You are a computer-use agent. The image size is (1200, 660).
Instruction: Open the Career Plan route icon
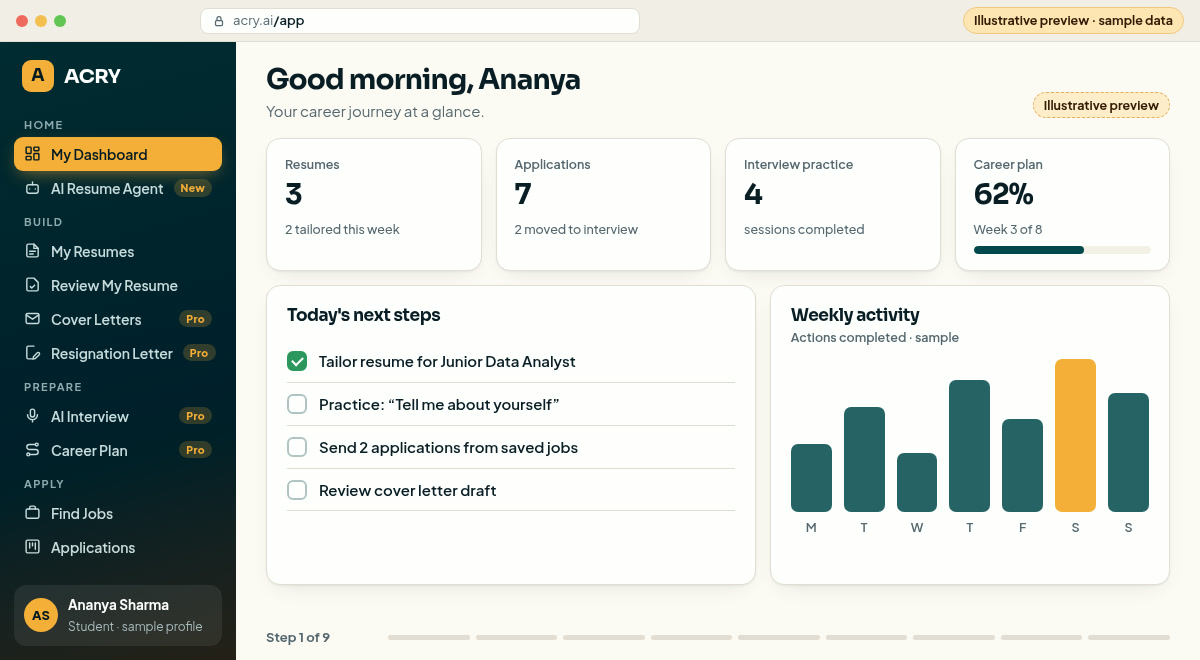(x=32, y=450)
